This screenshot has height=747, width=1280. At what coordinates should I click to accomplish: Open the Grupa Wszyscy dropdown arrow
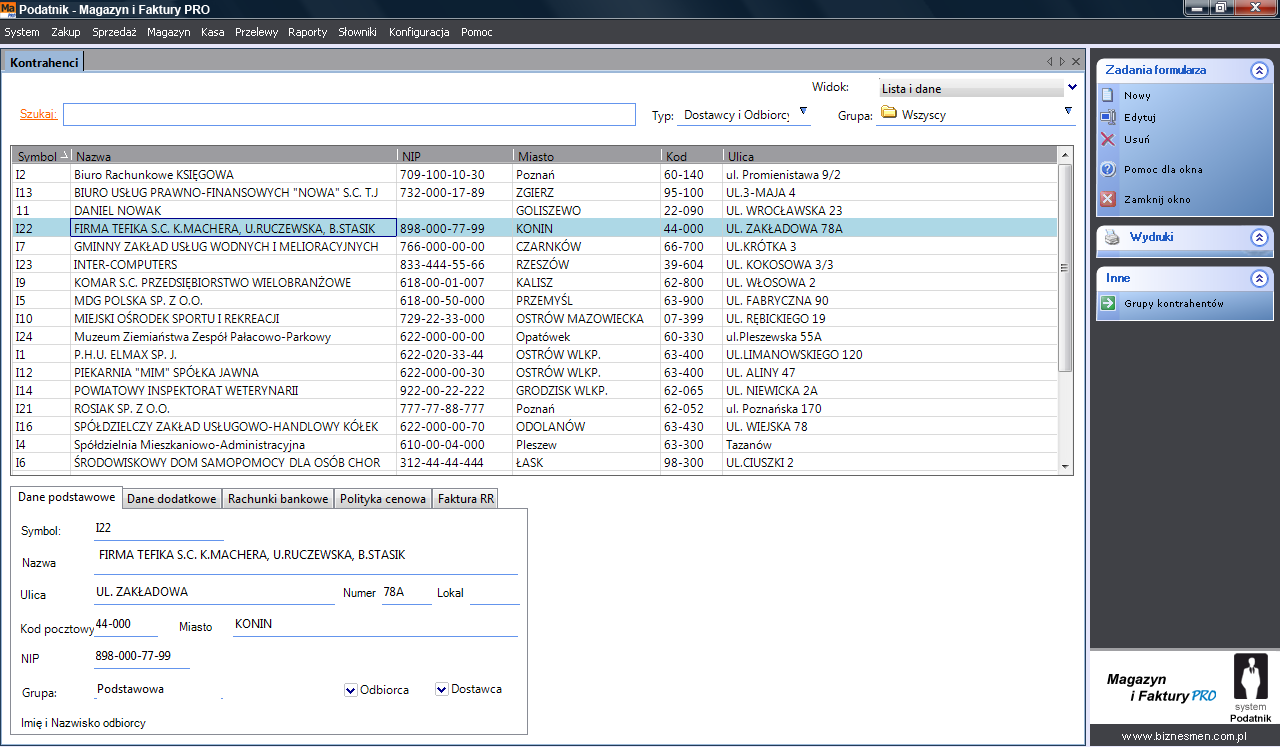pyautogui.click(x=1068, y=111)
